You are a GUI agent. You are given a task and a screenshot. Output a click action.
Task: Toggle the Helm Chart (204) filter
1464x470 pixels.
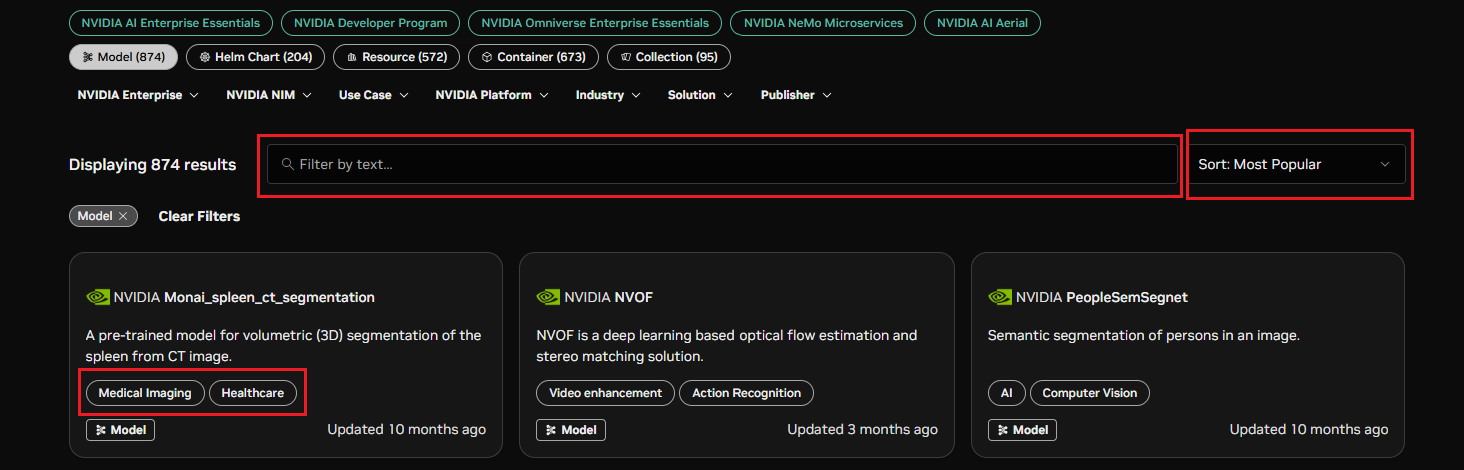point(255,57)
